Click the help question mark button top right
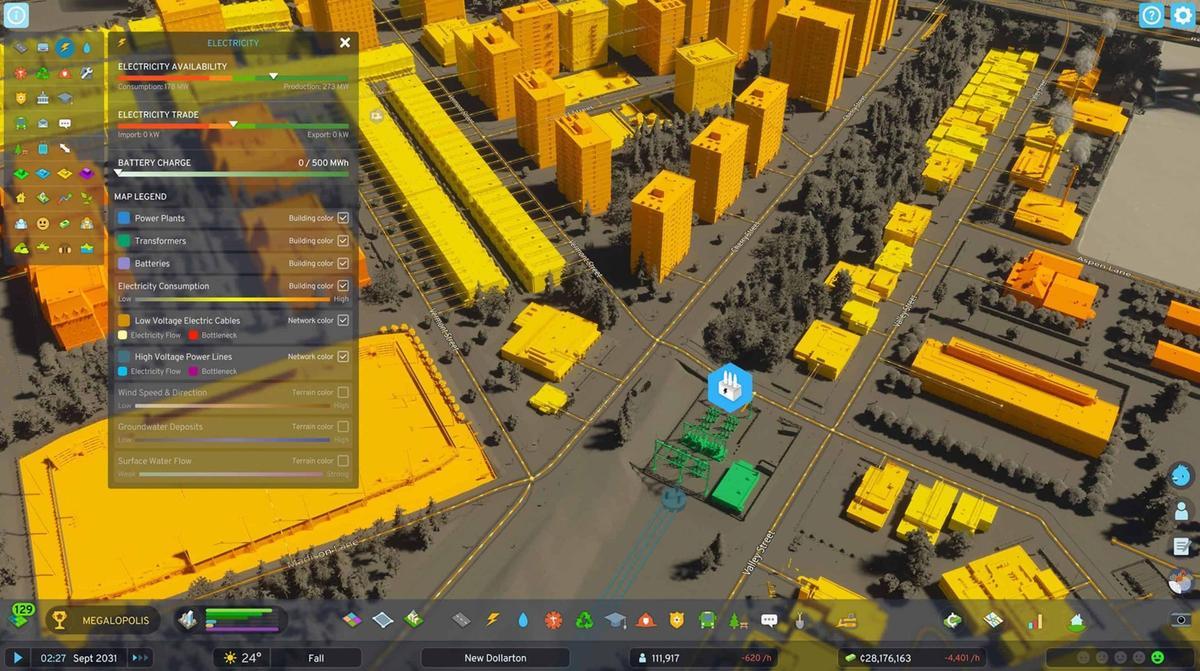The width and height of the screenshot is (1200, 671). [1152, 16]
